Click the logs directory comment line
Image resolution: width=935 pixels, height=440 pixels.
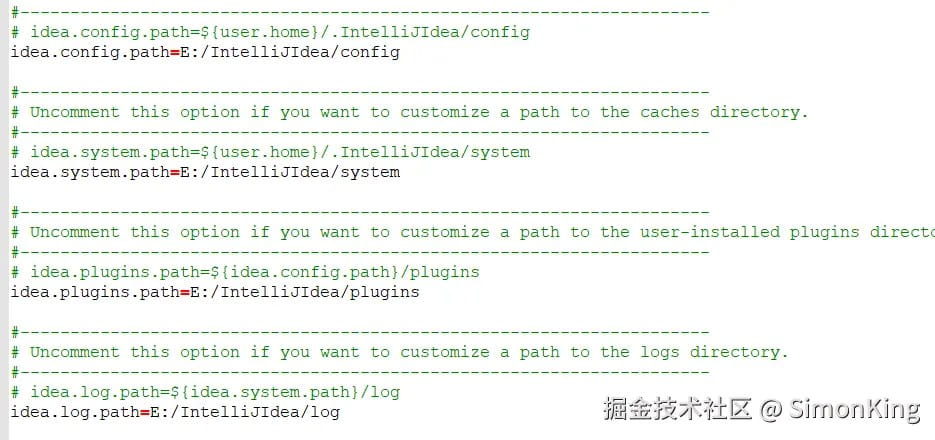(x=400, y=352)
